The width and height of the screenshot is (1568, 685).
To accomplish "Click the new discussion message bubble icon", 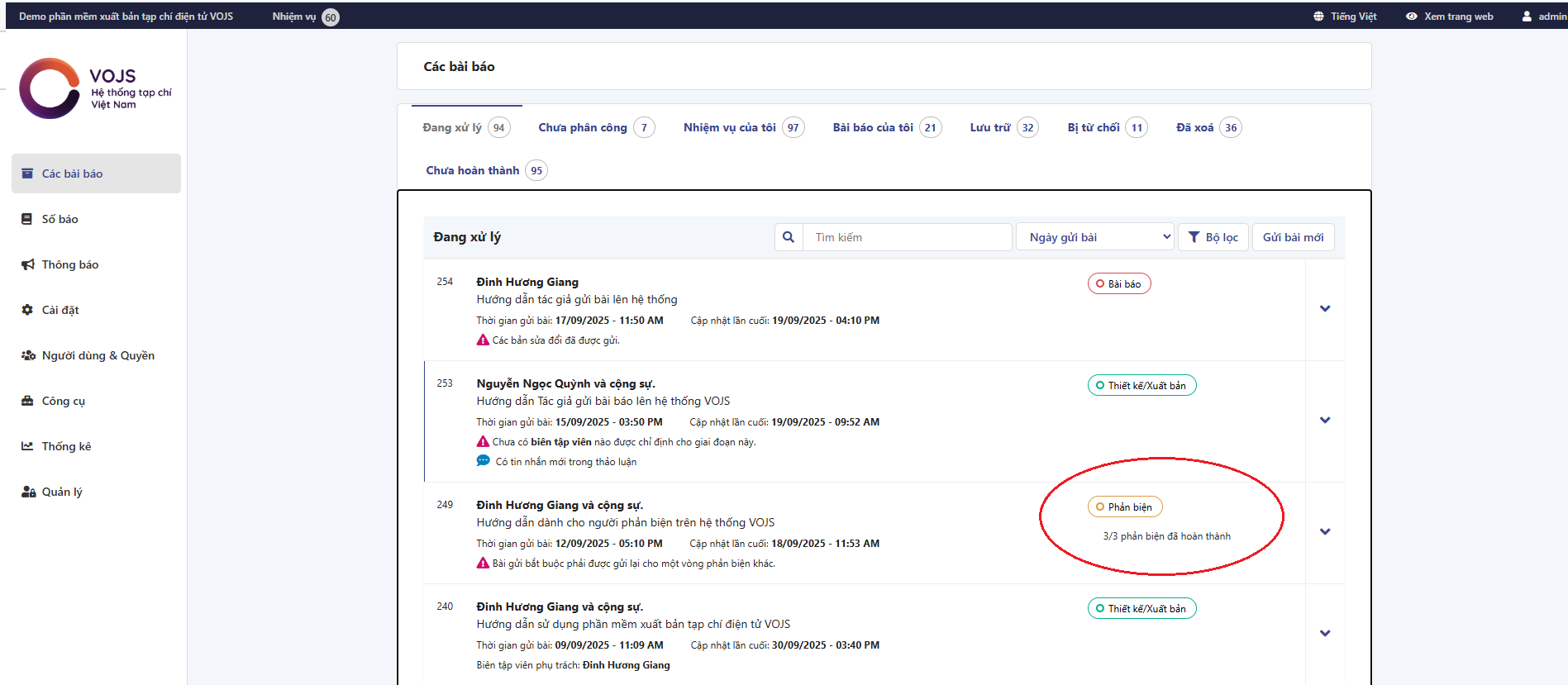I will [484, 461].
